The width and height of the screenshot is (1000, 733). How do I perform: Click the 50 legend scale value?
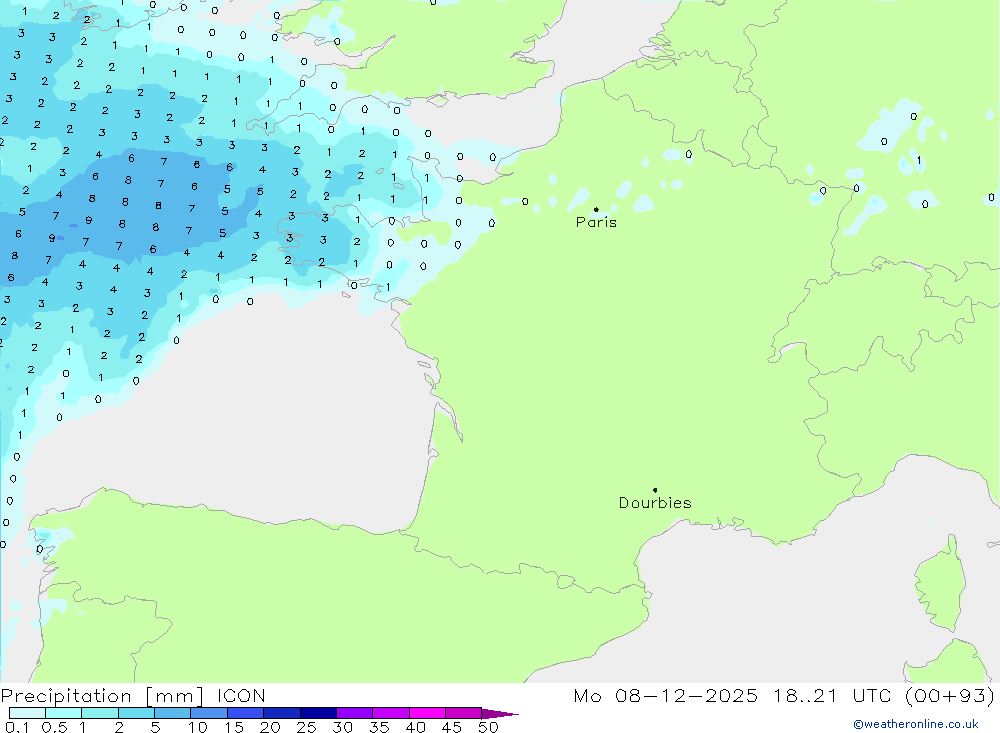click(489, 727)
